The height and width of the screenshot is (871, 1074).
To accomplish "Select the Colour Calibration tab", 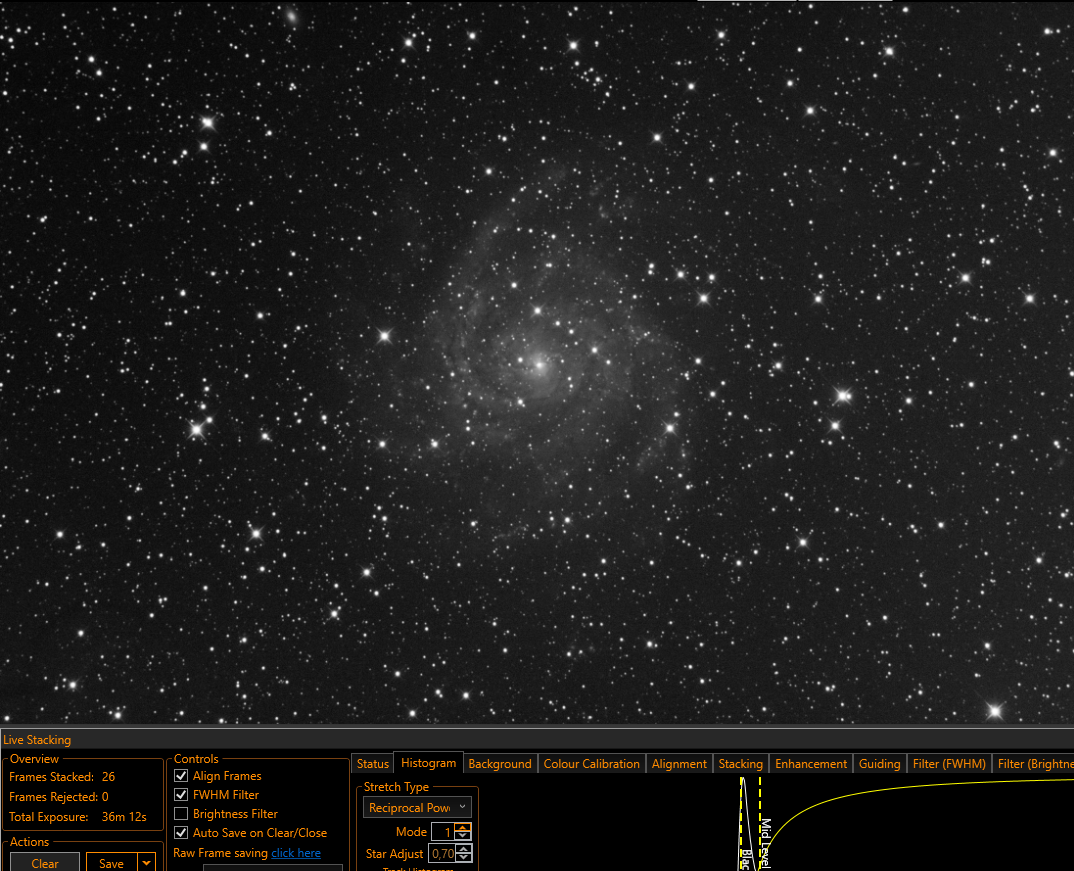I will click(x=592, y=763).
